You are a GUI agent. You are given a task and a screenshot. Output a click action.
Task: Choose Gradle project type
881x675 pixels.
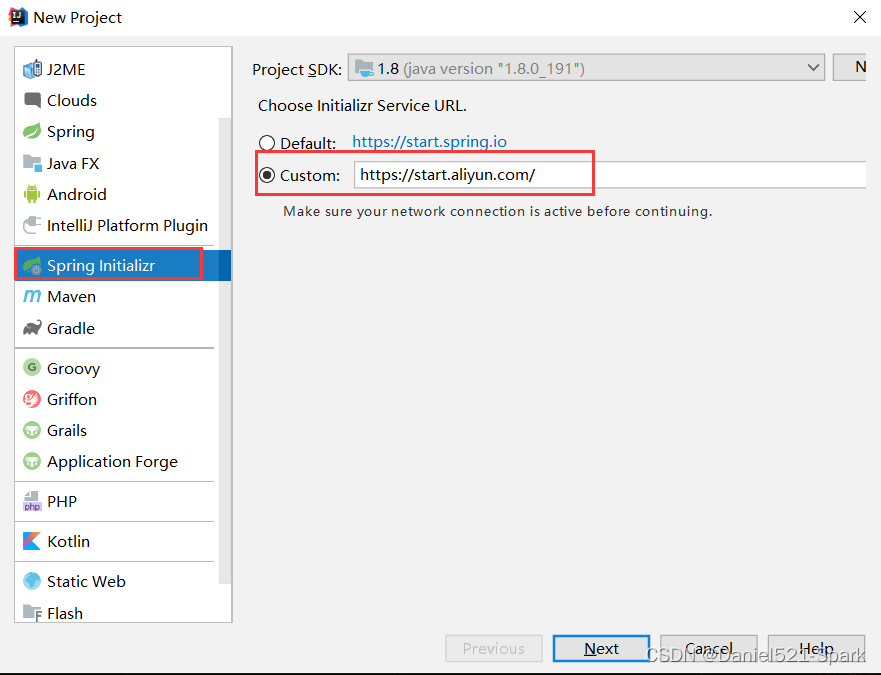(117, 328)
